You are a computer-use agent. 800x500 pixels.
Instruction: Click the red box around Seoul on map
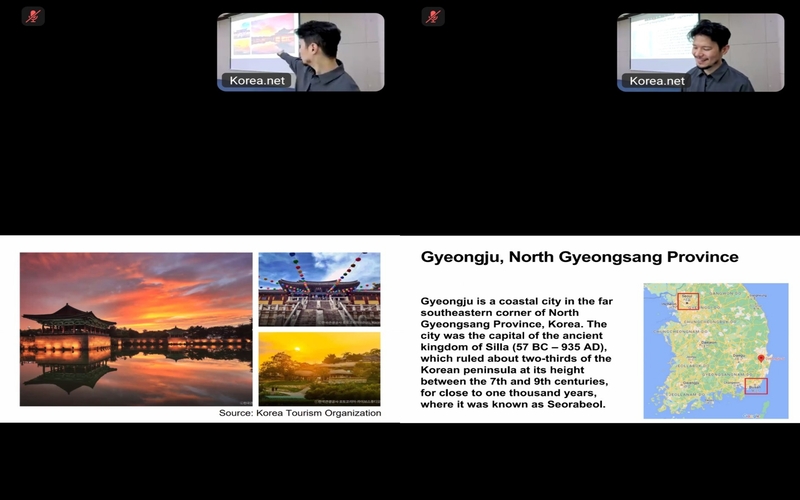687,300
